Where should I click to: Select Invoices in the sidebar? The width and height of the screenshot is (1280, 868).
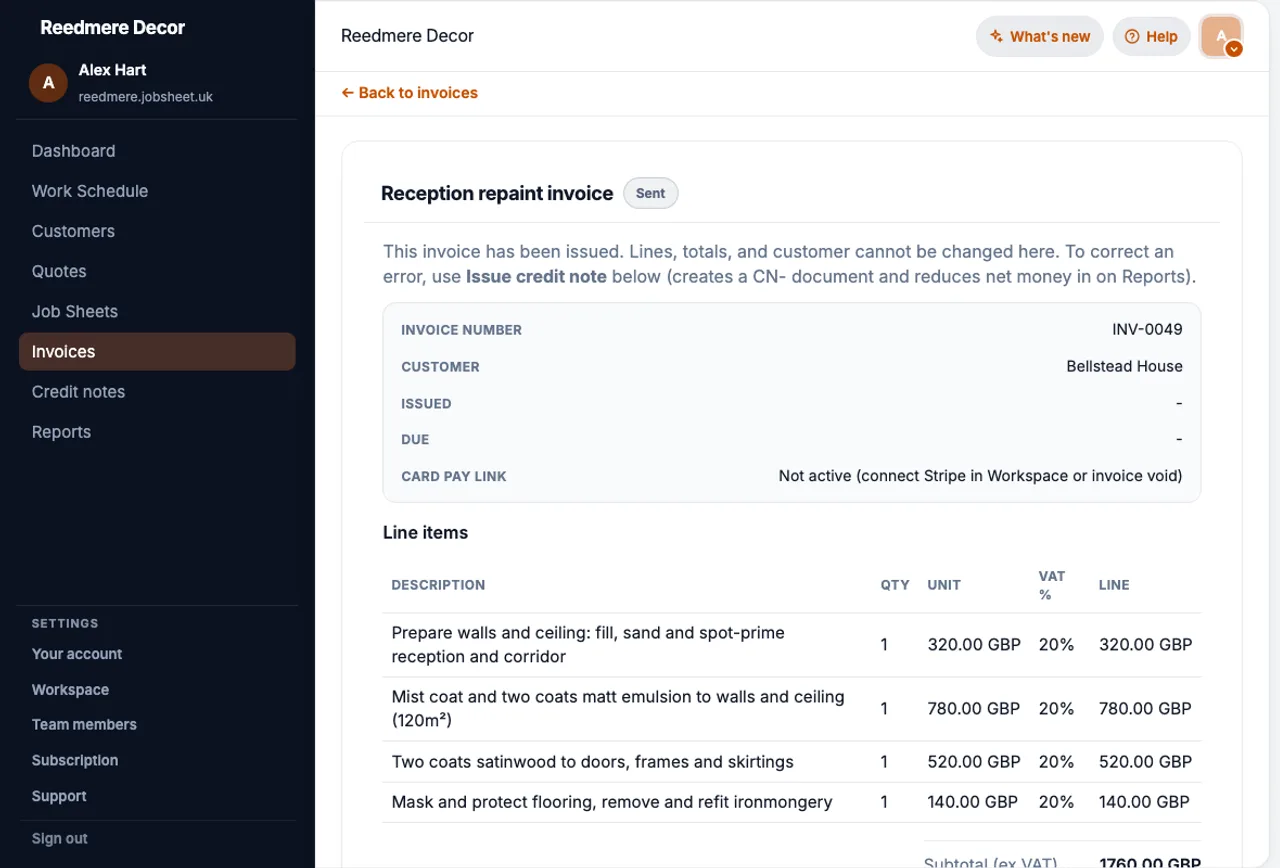tap(157, 352)
